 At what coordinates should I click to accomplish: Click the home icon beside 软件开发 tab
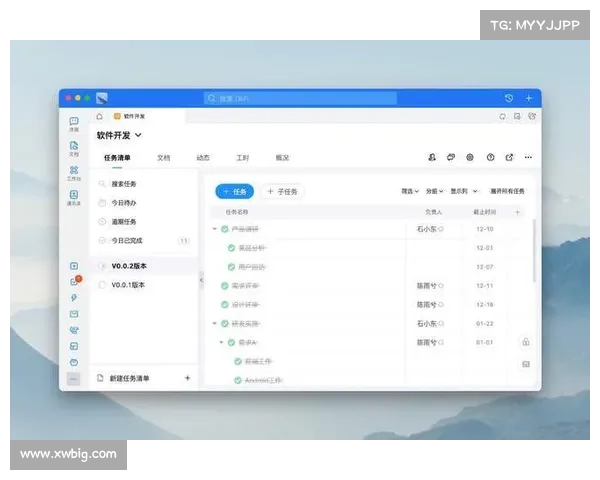pyautogui.click(x=100, y=116)
